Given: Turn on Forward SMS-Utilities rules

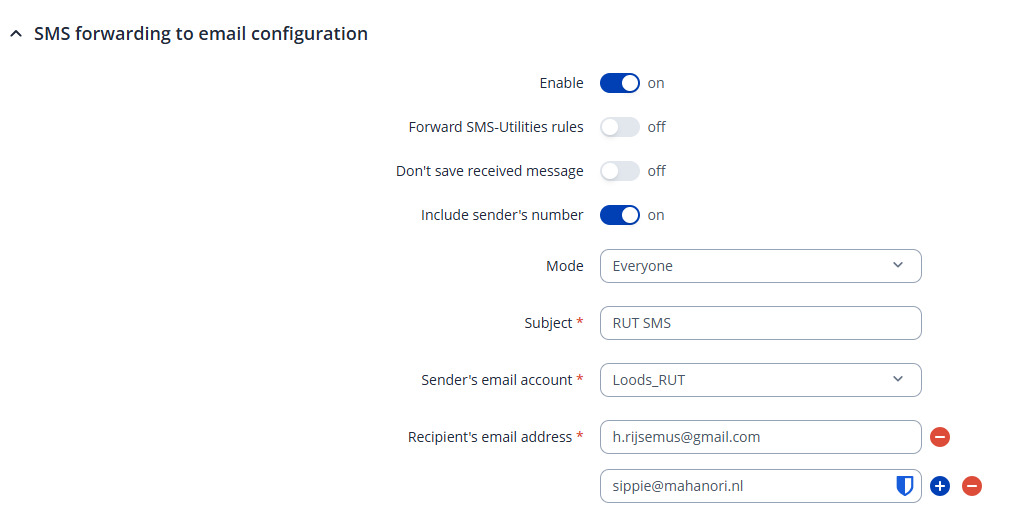Looking at the screenshot, I should click(x=619, y=127).
